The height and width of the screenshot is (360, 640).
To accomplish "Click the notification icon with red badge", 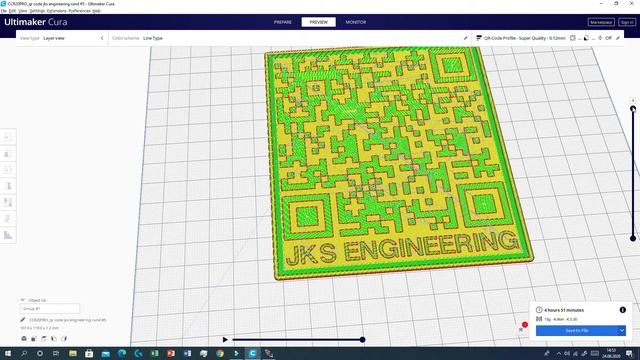I will tap(522, 328).
